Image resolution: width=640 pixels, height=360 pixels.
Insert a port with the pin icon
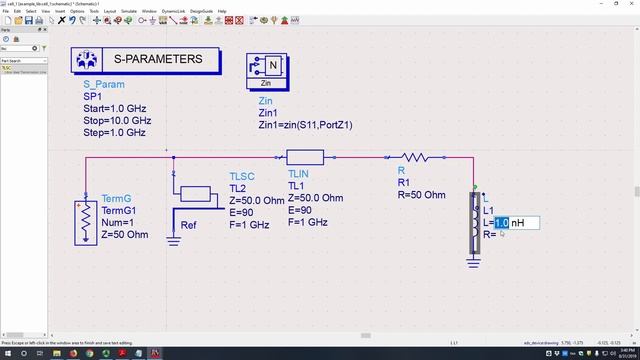(142, 20)
